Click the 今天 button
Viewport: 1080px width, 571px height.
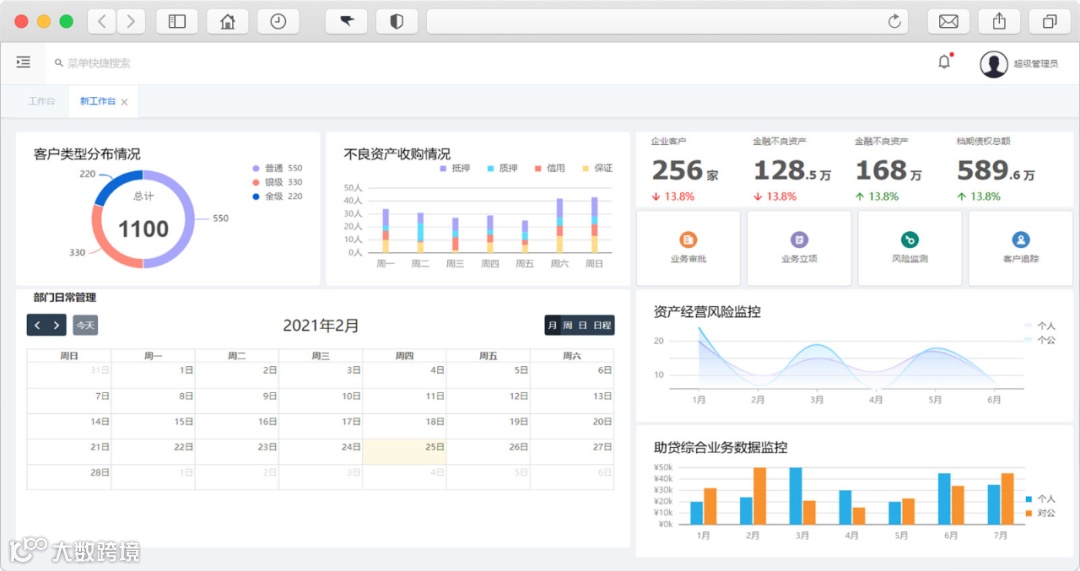click(x=85, y=325)
